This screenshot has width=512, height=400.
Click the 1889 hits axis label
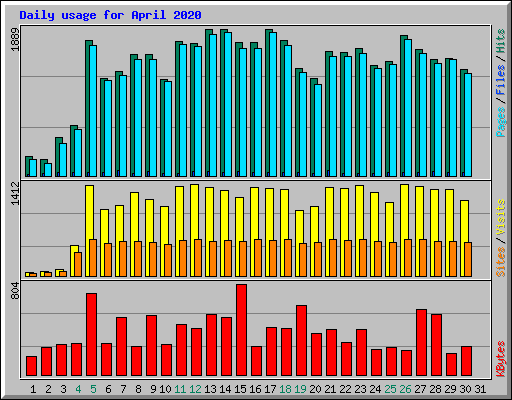(15, 39)
